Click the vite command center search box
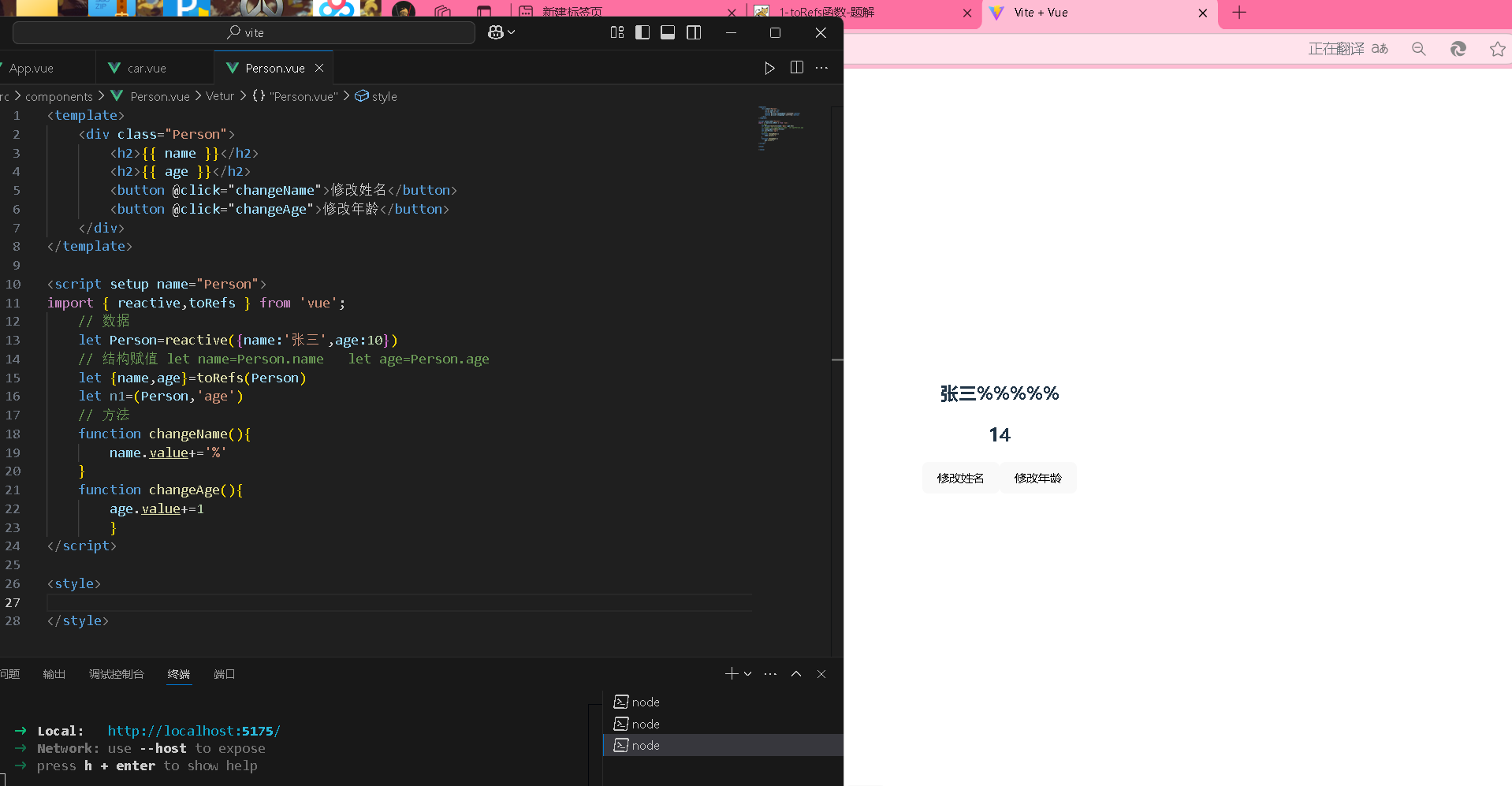1512x786 pixels. click(x=244, y=32)
